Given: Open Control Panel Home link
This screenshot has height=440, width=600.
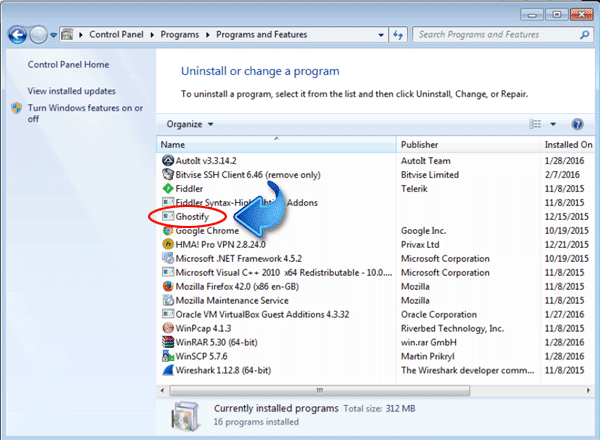Looking at the screenshot, I should [x=68, y=65].
